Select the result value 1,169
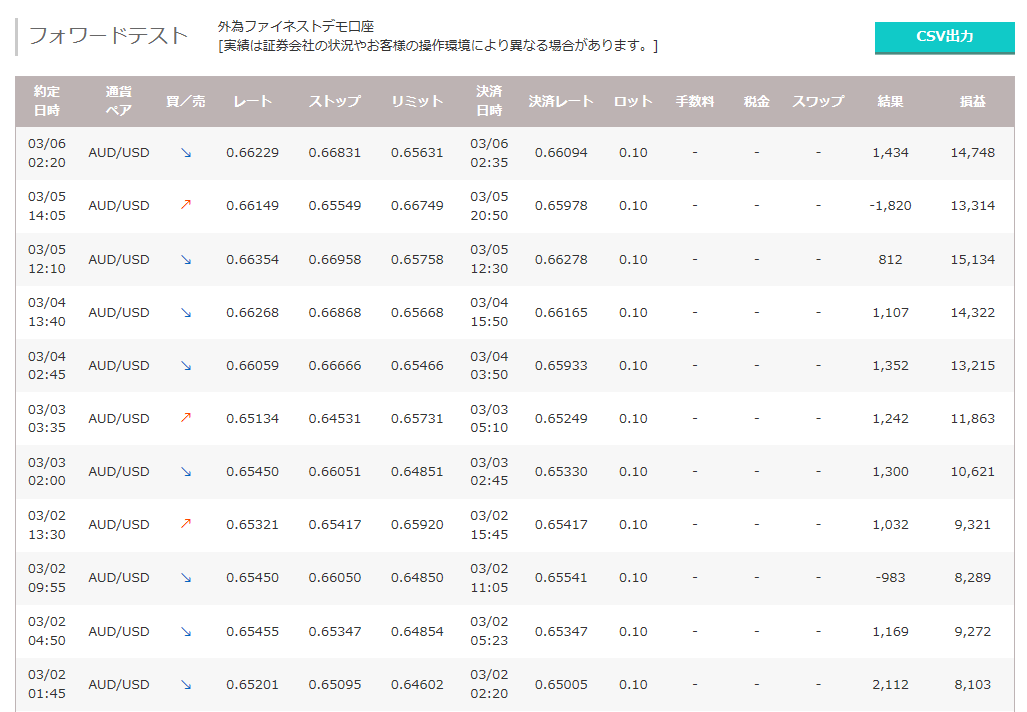 (890, 631)
